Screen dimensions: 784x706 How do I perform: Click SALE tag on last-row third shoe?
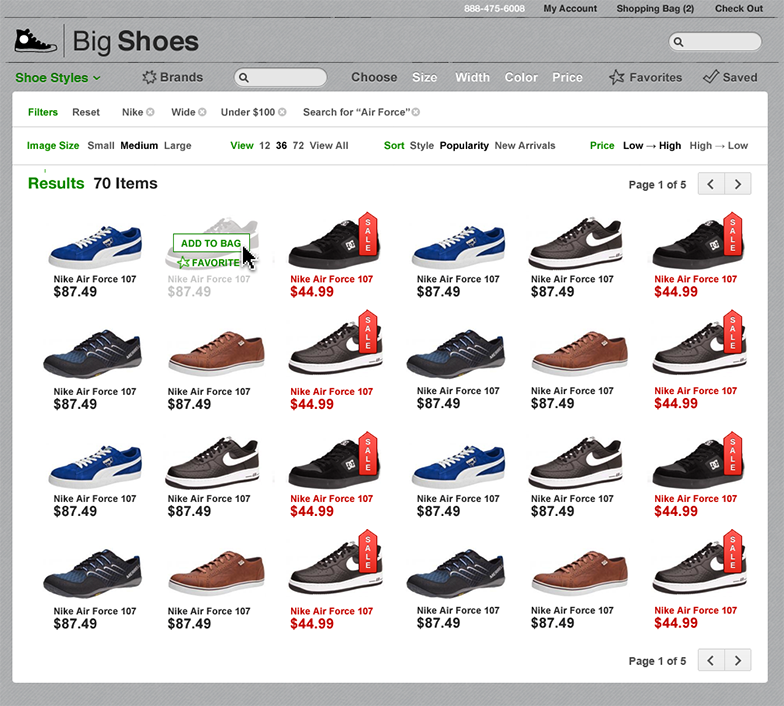368,552
